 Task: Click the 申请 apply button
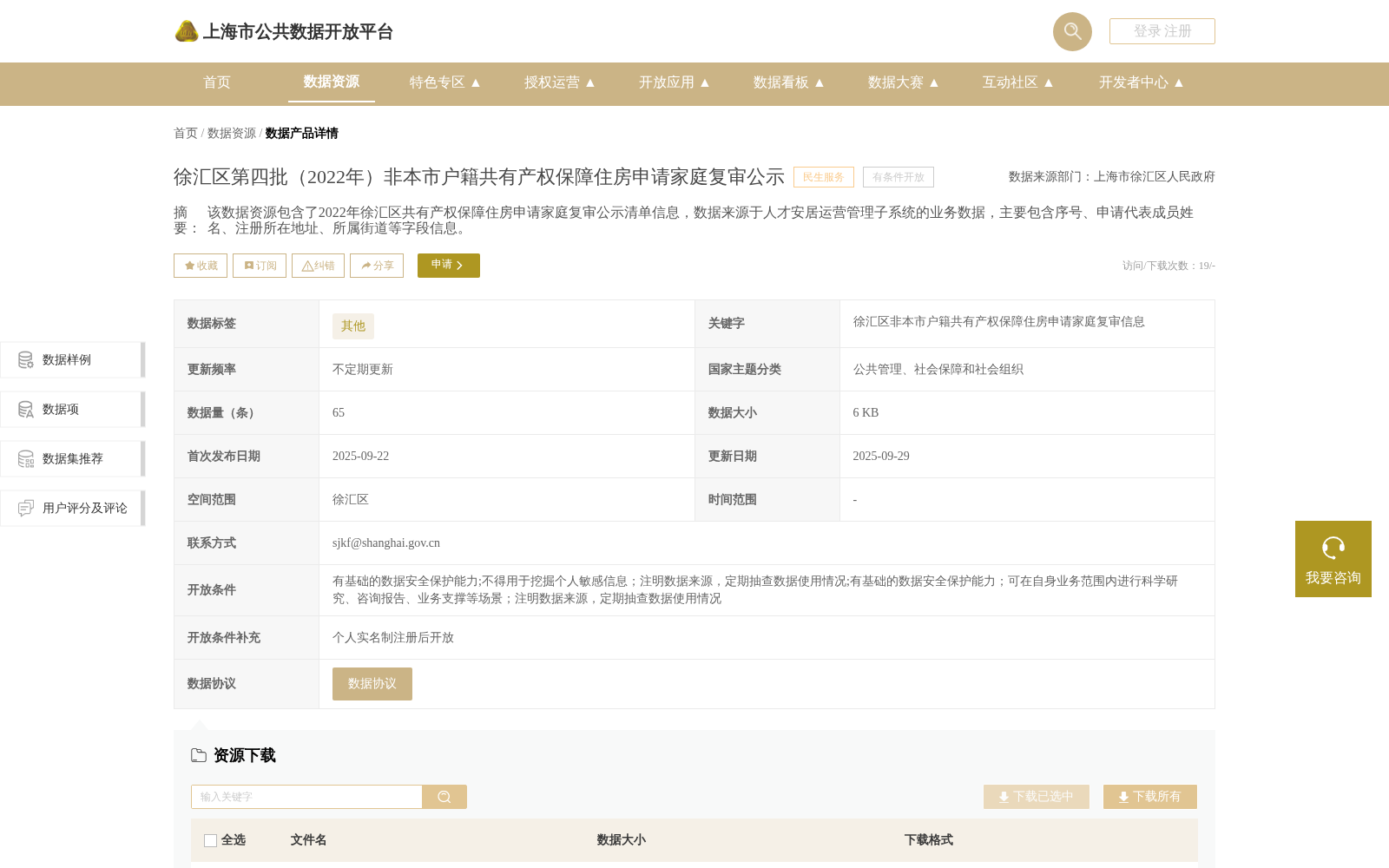(449, 266)
